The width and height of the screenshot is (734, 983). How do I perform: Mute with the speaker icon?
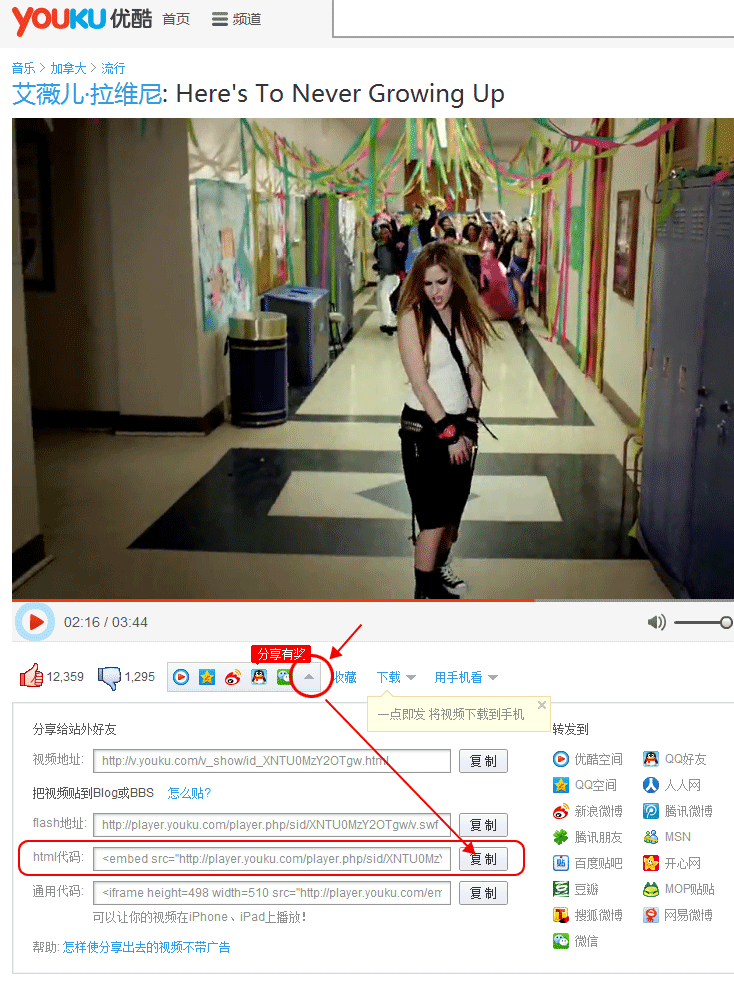click(656, 623)
